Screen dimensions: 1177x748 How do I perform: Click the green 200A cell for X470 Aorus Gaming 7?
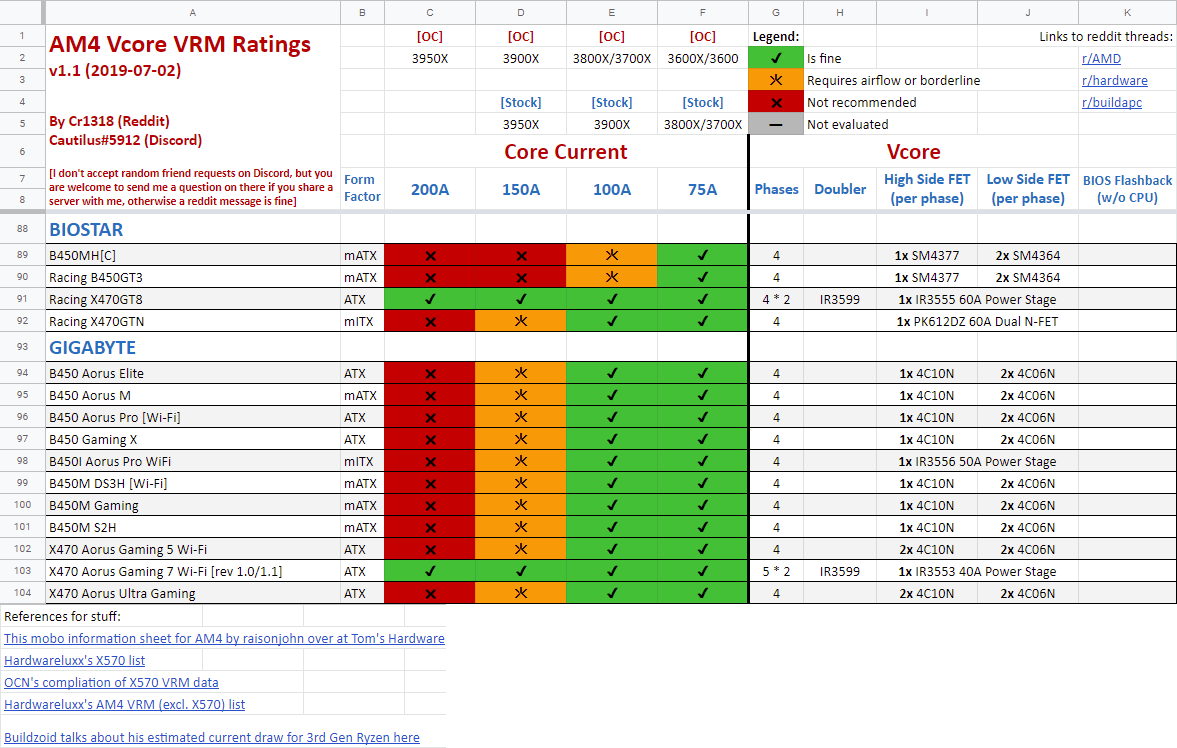(x=430, y=571)
